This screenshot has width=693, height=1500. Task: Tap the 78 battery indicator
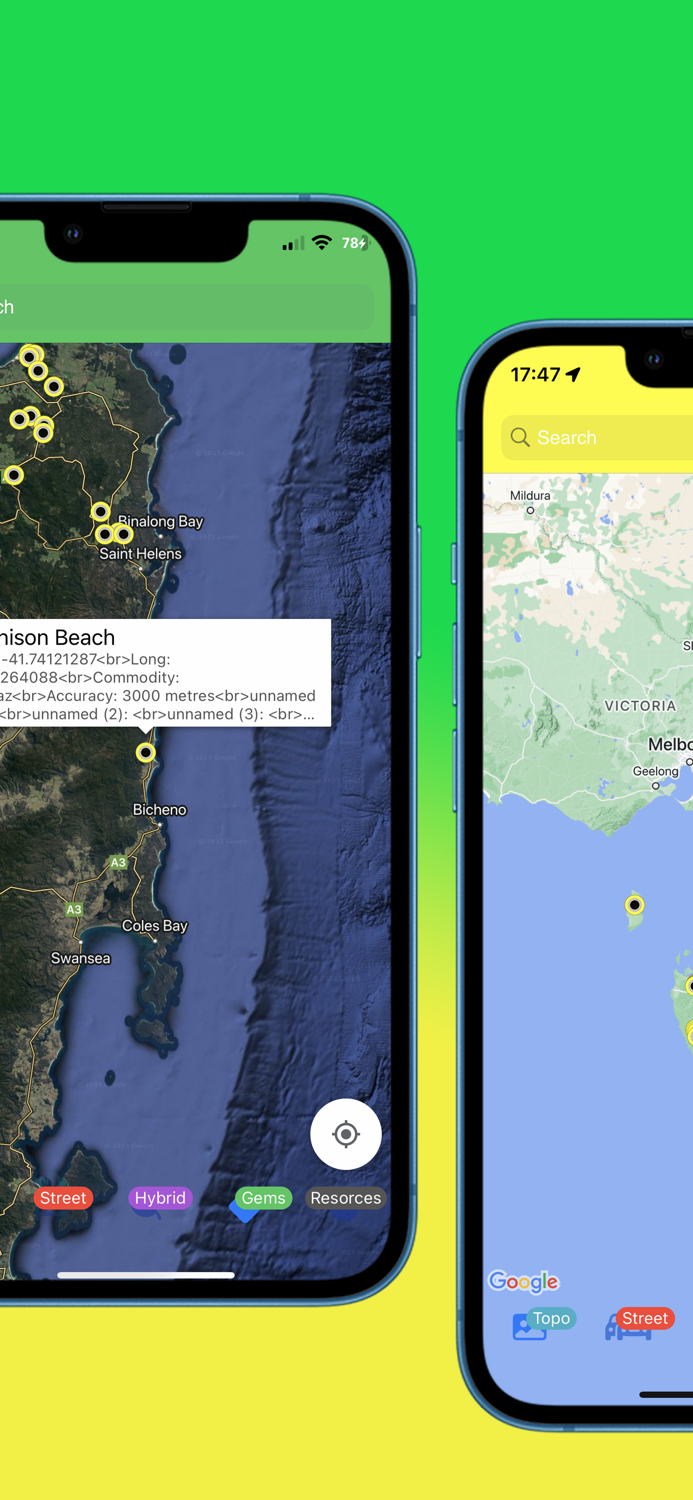(x=356, y=243)
